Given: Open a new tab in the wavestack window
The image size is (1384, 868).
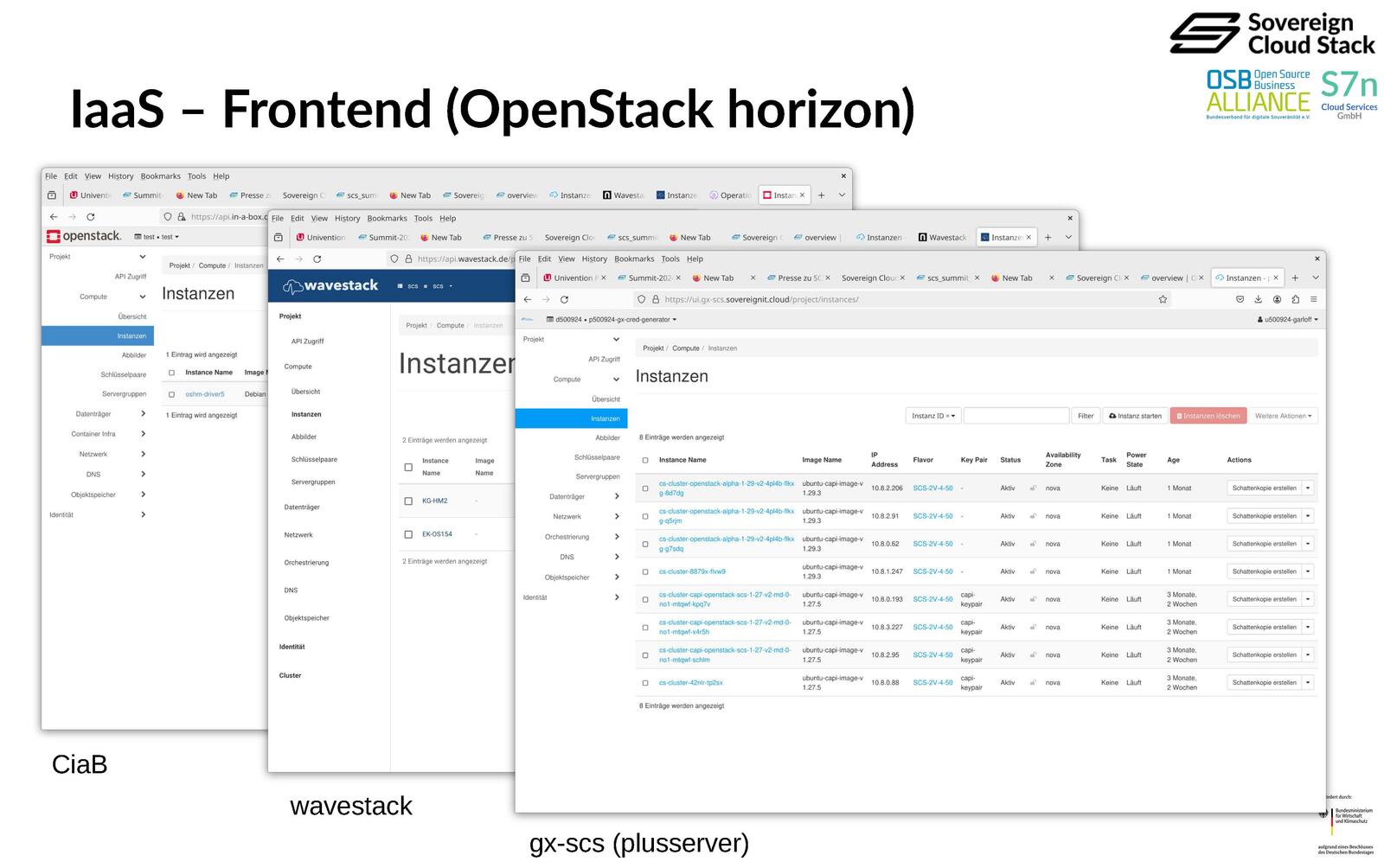Looking at the screenshot, I should (x=1048, y=237).
